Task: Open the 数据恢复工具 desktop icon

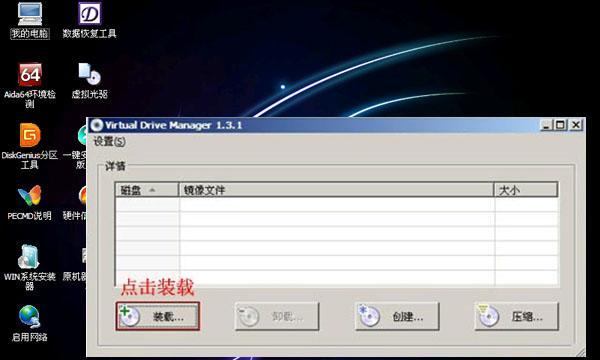Action: [x=90, y=20]
